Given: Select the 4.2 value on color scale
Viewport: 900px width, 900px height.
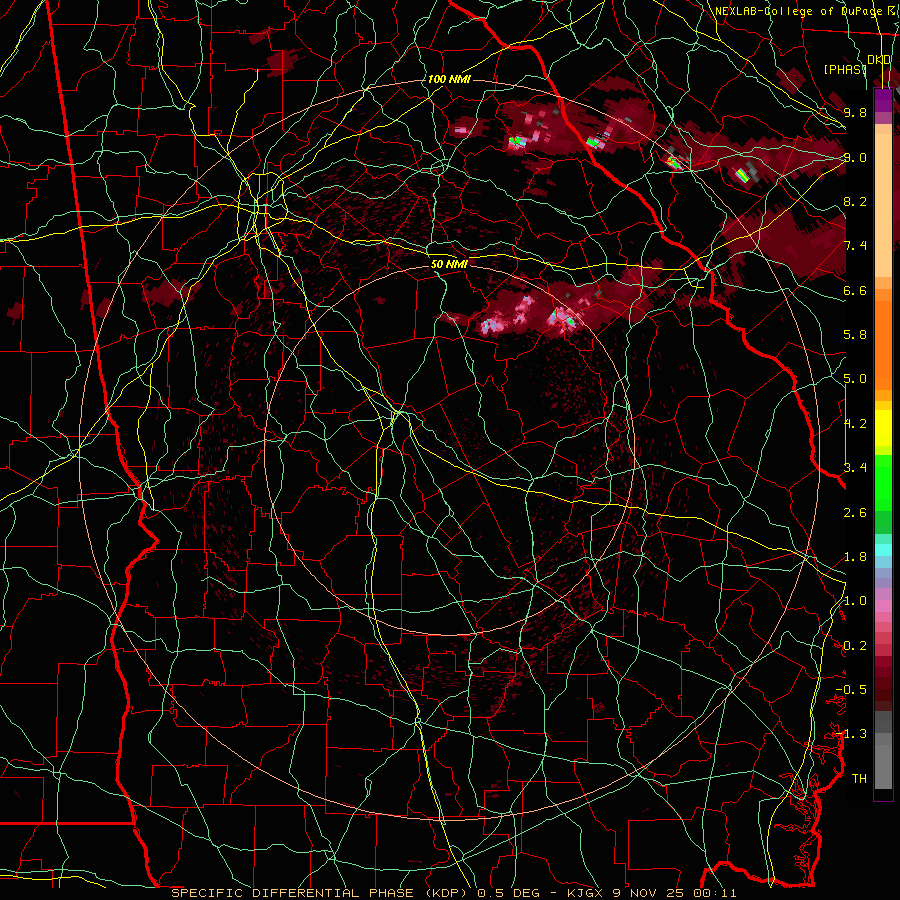Looking at the screenshot, I should click(855, 424).
